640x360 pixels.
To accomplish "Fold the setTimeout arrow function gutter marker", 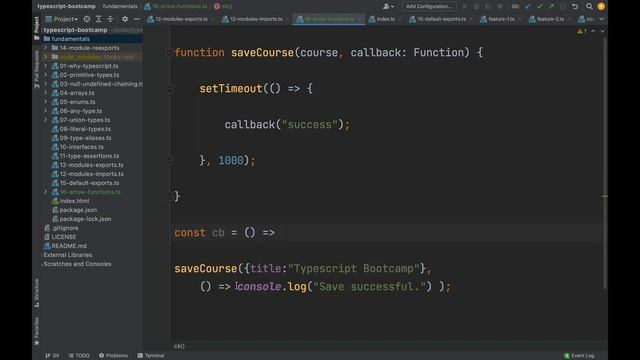I will [169, 88].
